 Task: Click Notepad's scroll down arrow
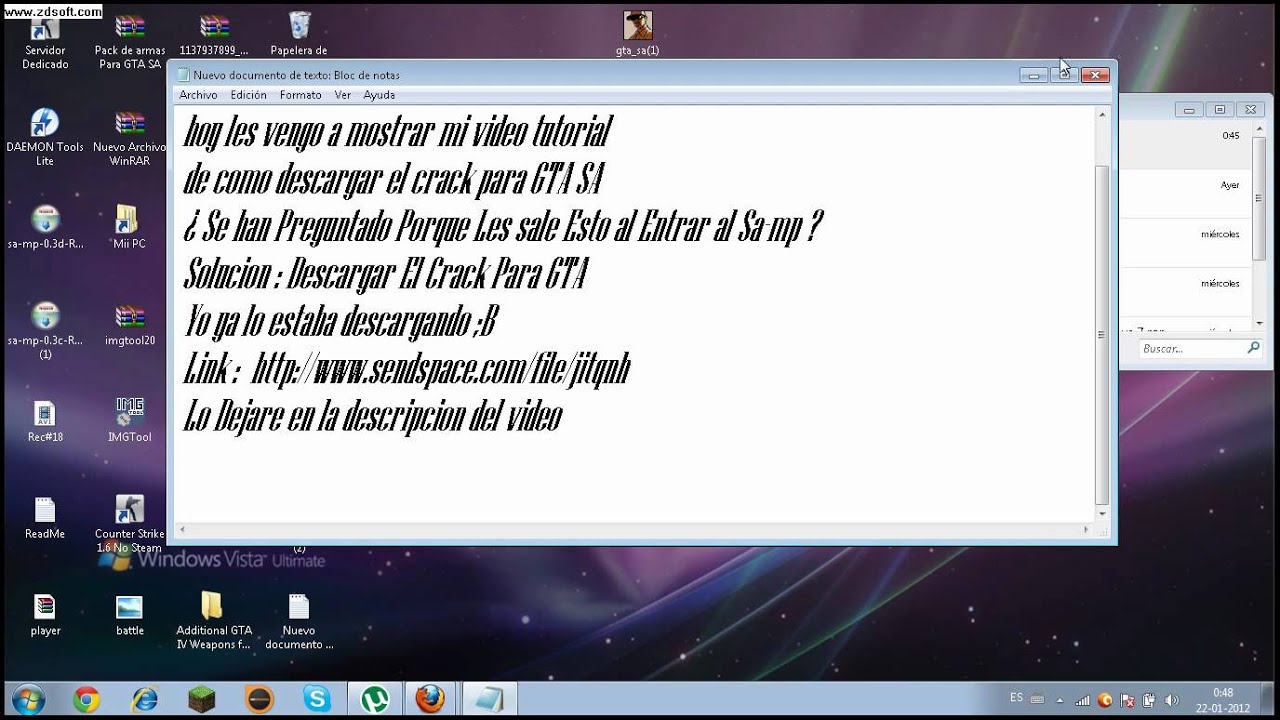[x=1102, y=514]
